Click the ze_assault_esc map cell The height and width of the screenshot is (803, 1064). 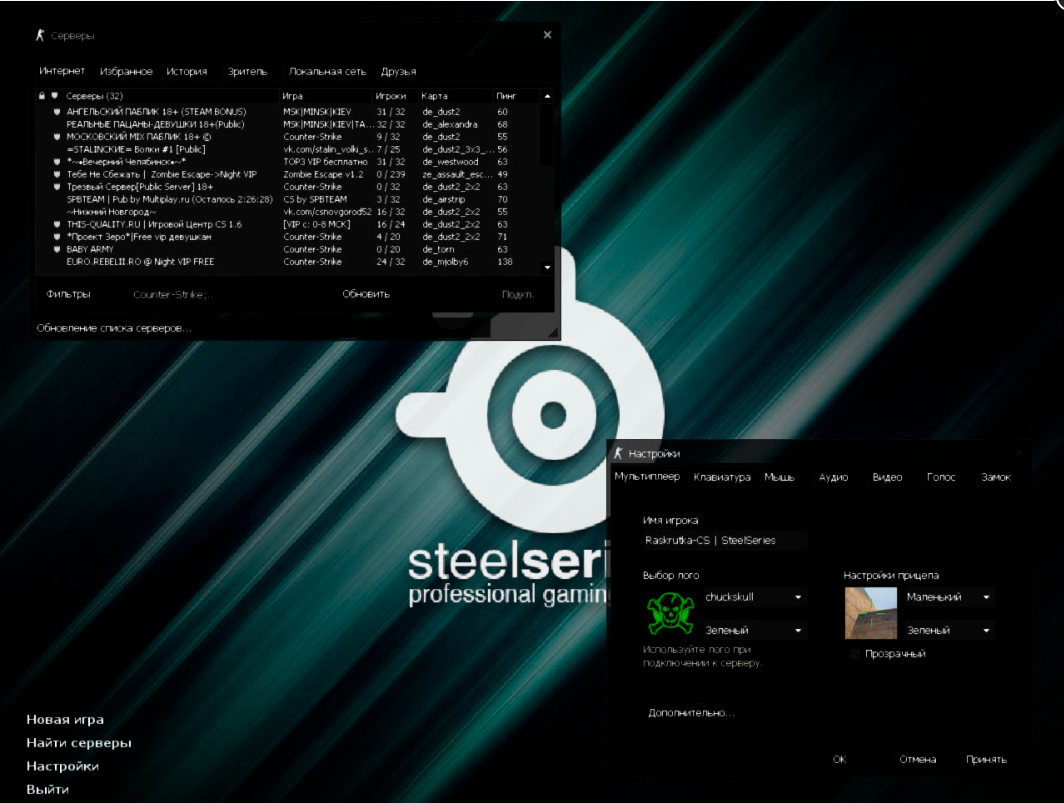(x=455, y=174)
